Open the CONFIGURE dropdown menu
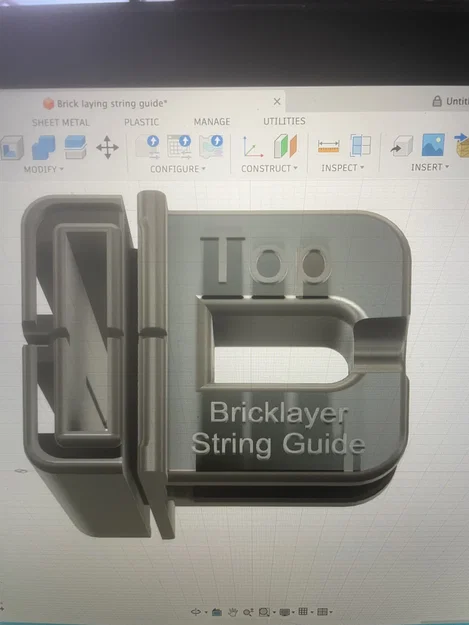The height and width of the screenshot is (625, 469). tap(178, 169)
